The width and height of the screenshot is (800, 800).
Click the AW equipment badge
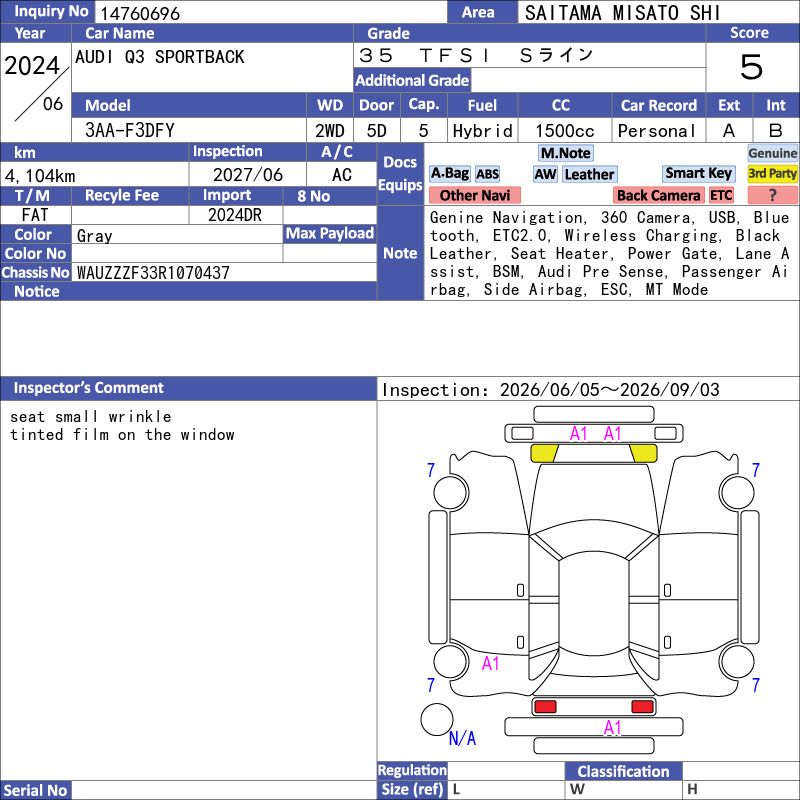tap(545, 174)
